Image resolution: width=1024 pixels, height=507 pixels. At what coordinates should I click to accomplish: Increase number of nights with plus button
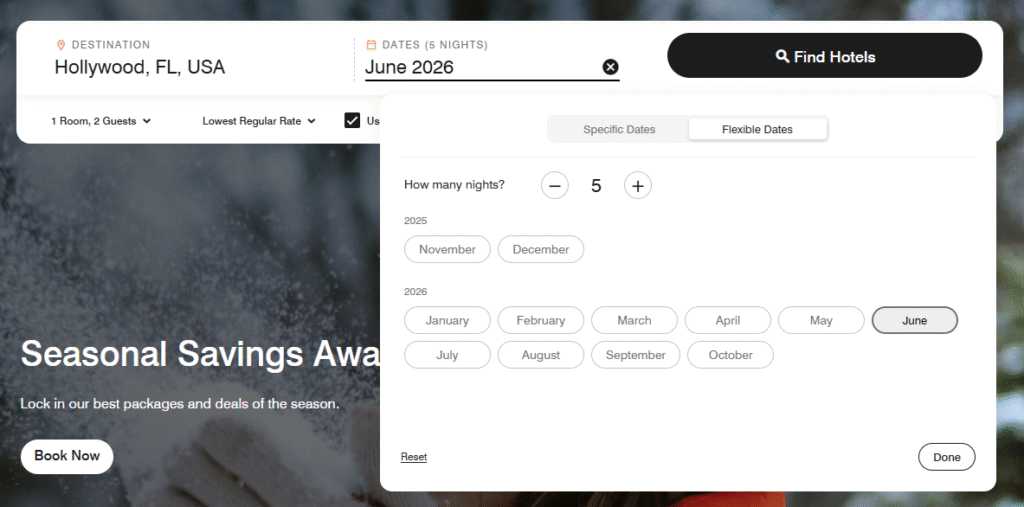(x=637, y=186)
